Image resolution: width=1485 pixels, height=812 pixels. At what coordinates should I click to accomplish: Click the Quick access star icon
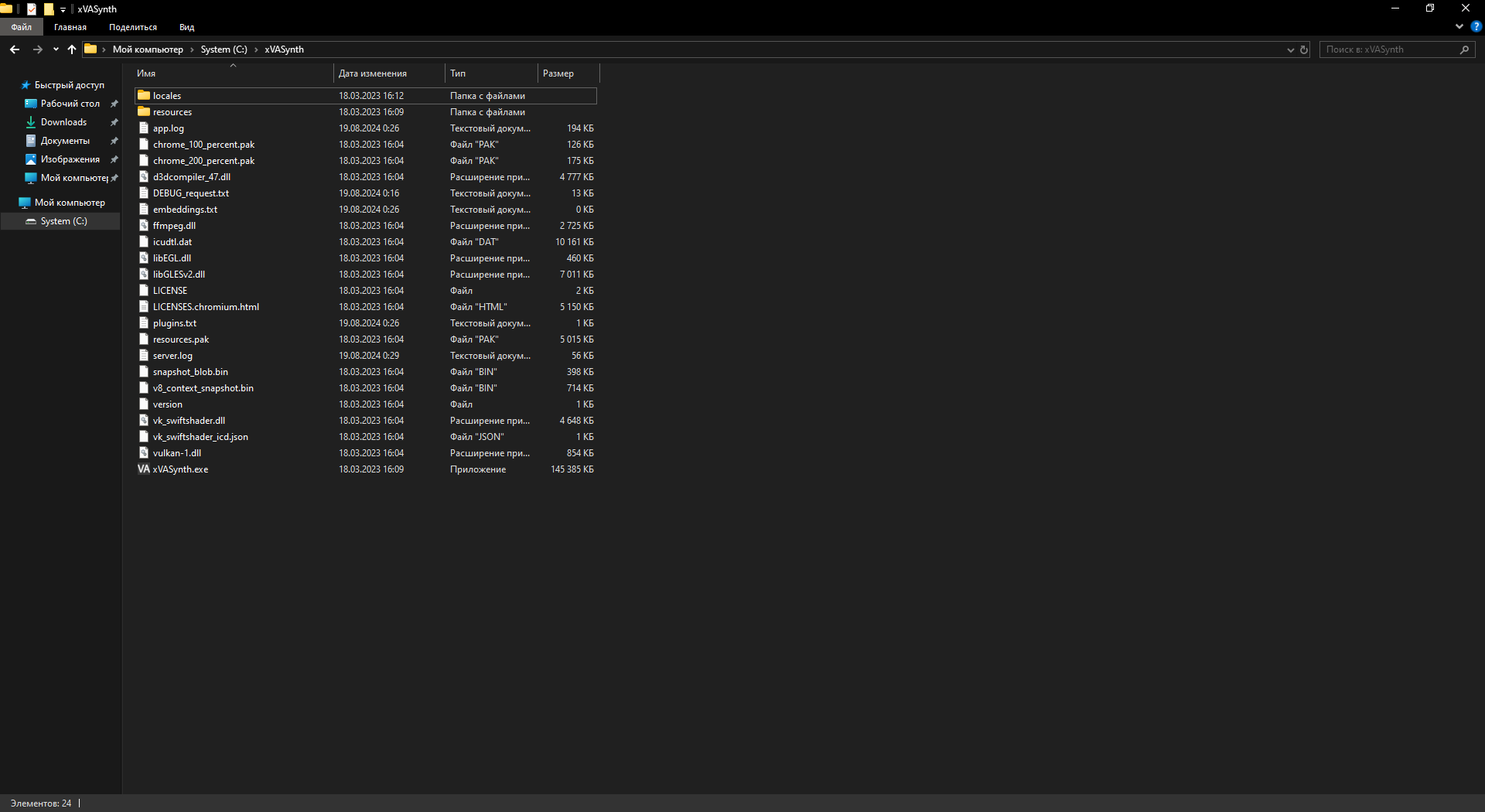click(26, 85)
